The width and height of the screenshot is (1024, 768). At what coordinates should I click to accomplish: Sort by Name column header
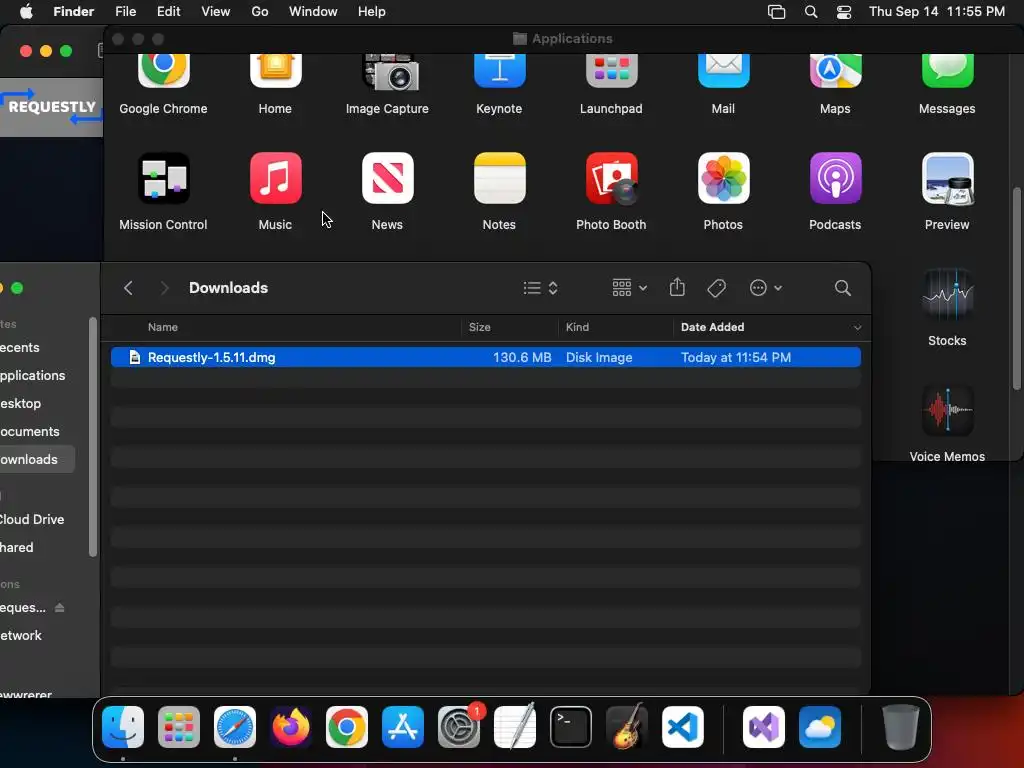[163, 327]
